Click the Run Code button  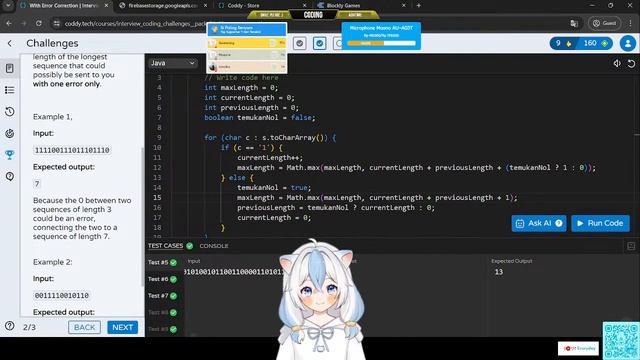click(600, 223)
